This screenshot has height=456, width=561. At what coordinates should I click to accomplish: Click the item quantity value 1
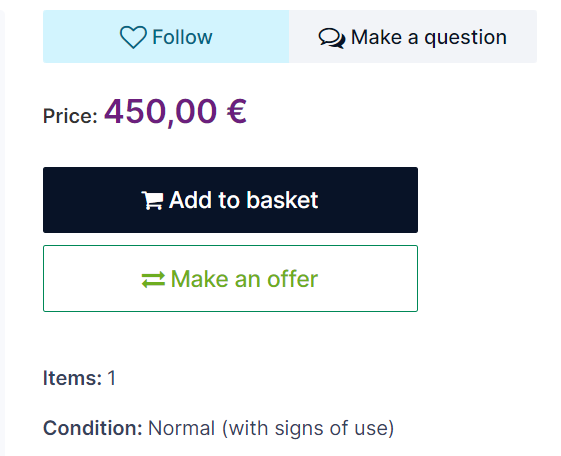point(112,378)
